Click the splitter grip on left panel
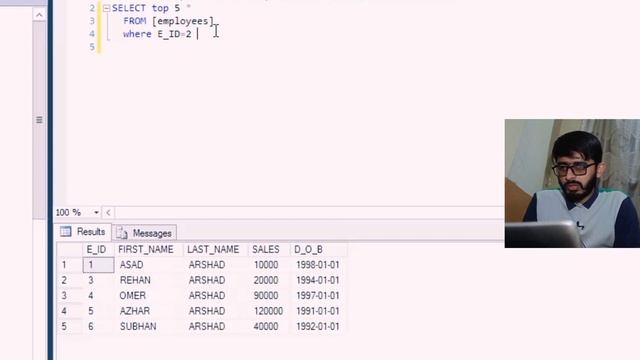This screenshot has height=360, width=640. click(x=39, y=120)
